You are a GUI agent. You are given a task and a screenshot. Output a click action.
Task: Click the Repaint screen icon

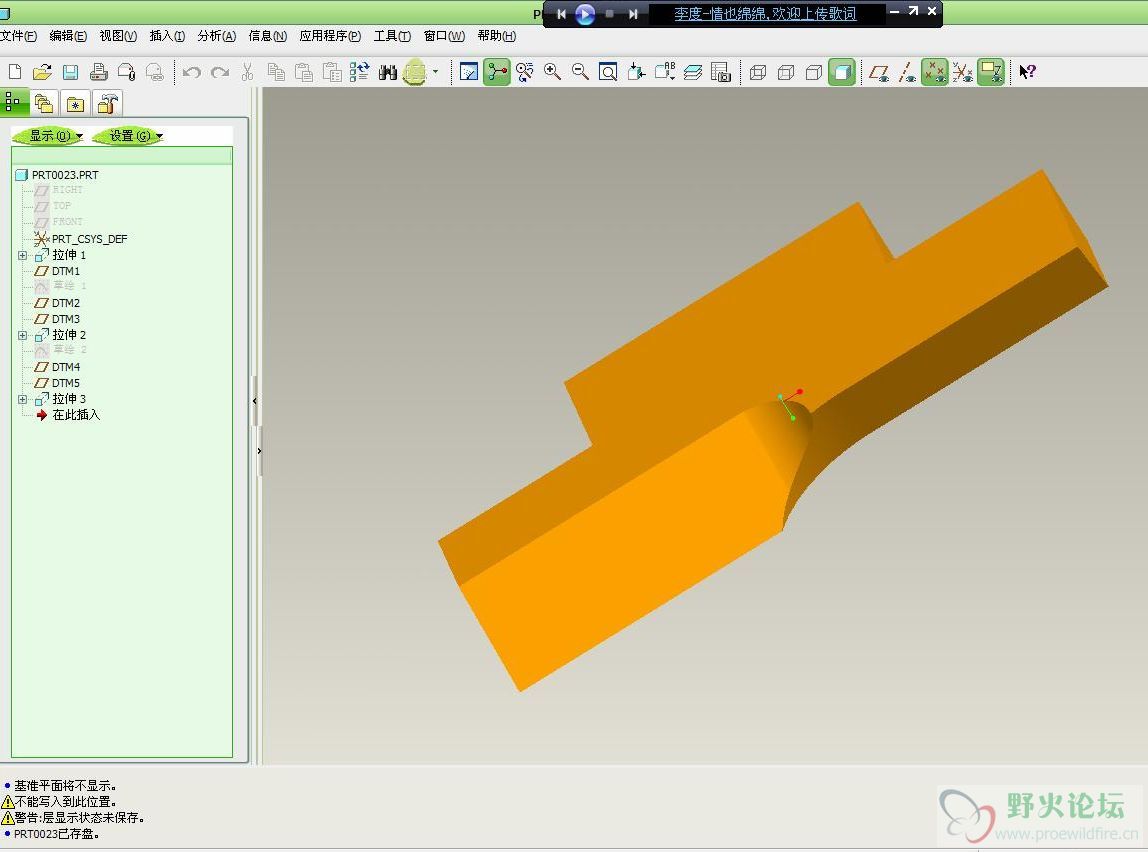click(469, 72)
